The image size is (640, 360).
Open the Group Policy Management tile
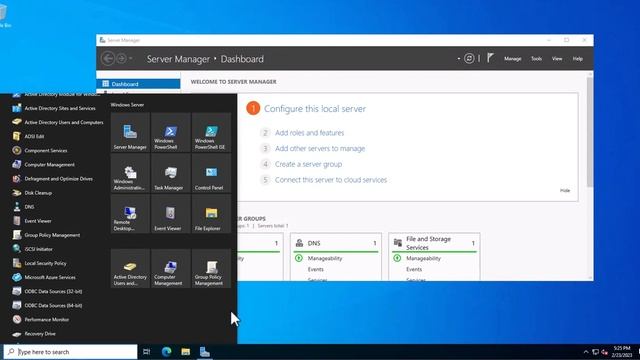pyautogui.click(x=211, y=269)
